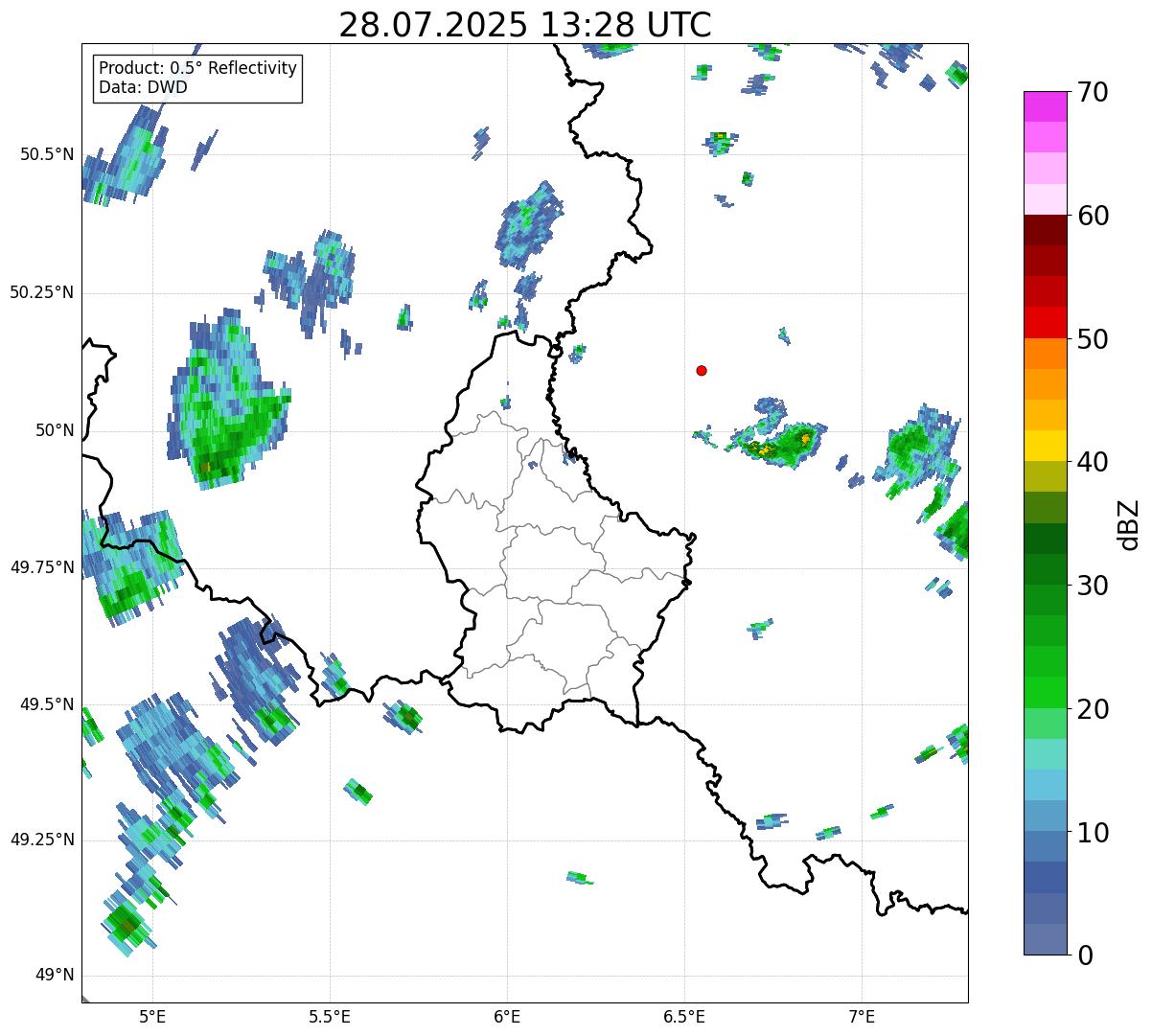This screenshot has width=1152, height=1036.
Task: Click the longitude label 5°E
Action: [153, 1017]
